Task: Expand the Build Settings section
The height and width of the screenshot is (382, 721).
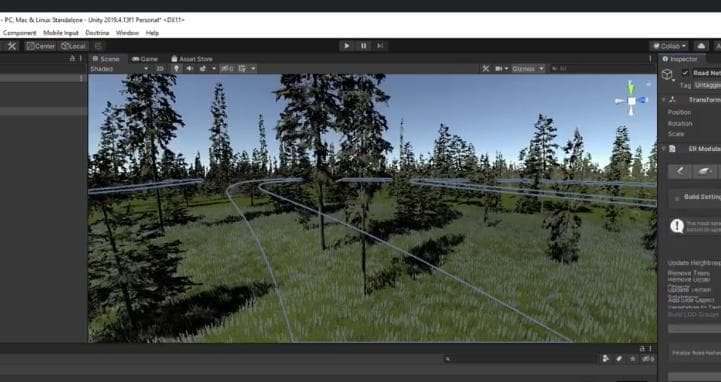Action: (x=695, y=197)
